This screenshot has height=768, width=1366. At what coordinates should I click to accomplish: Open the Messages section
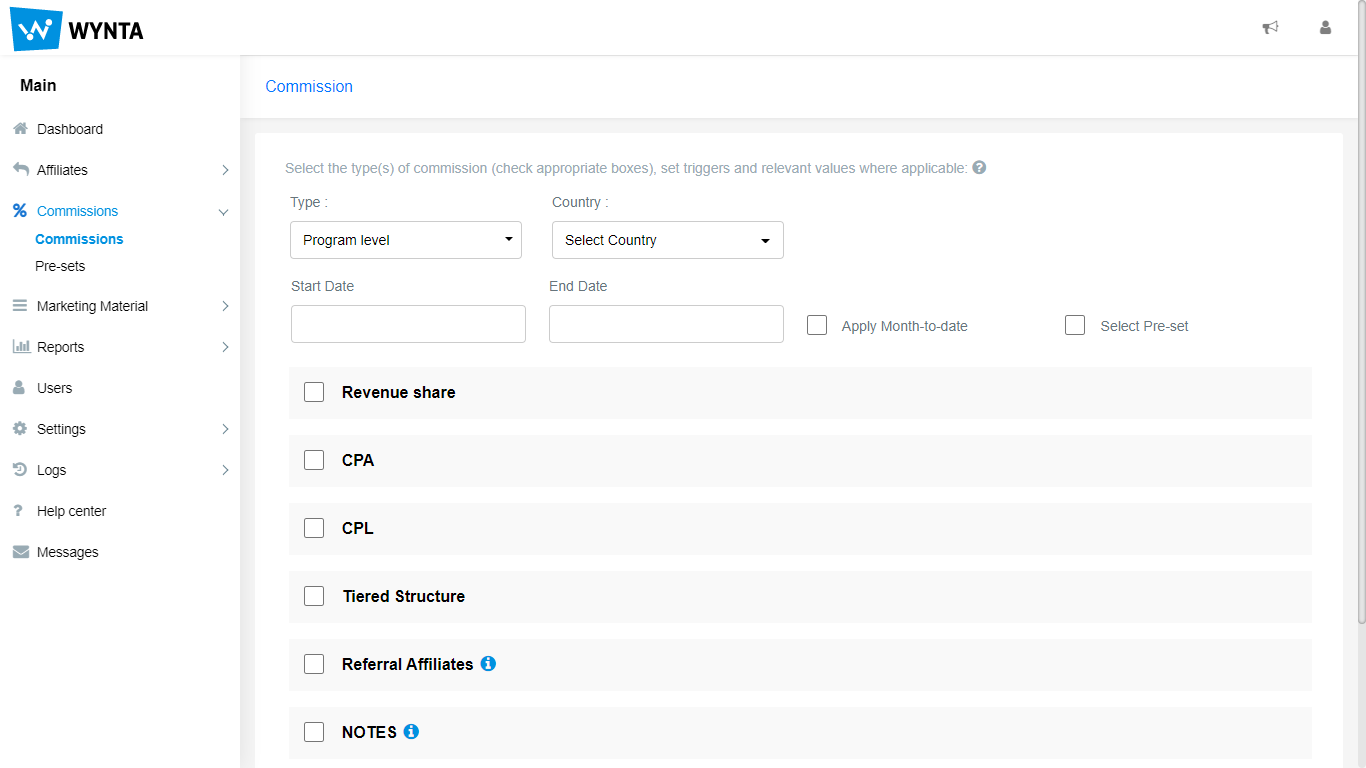point(67,551)
